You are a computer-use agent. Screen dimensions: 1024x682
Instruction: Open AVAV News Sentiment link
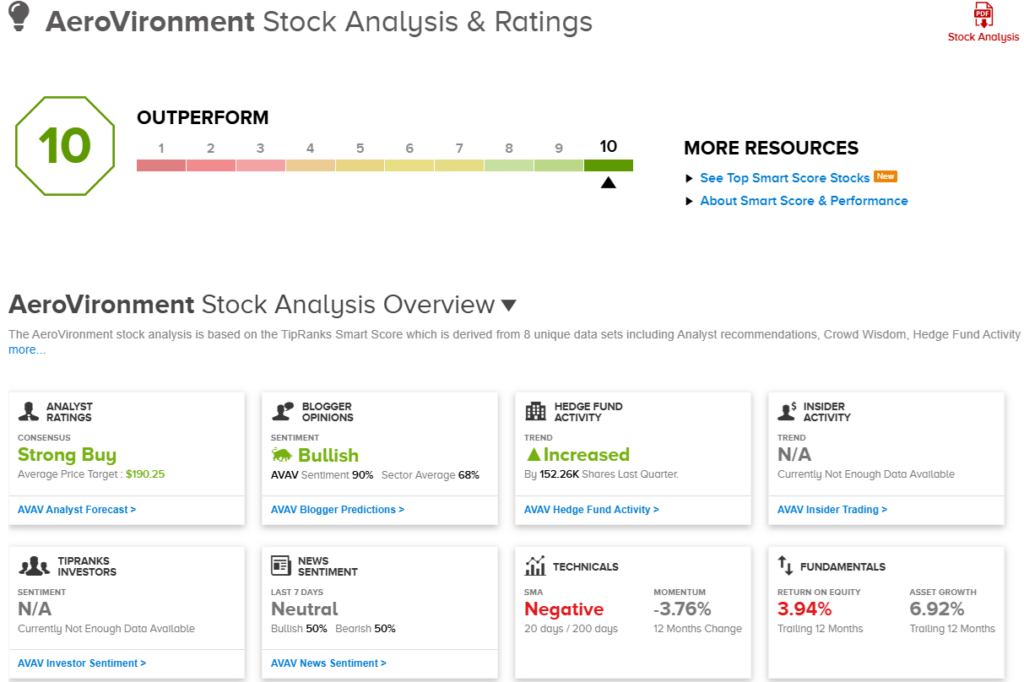[x=328, y=663]
